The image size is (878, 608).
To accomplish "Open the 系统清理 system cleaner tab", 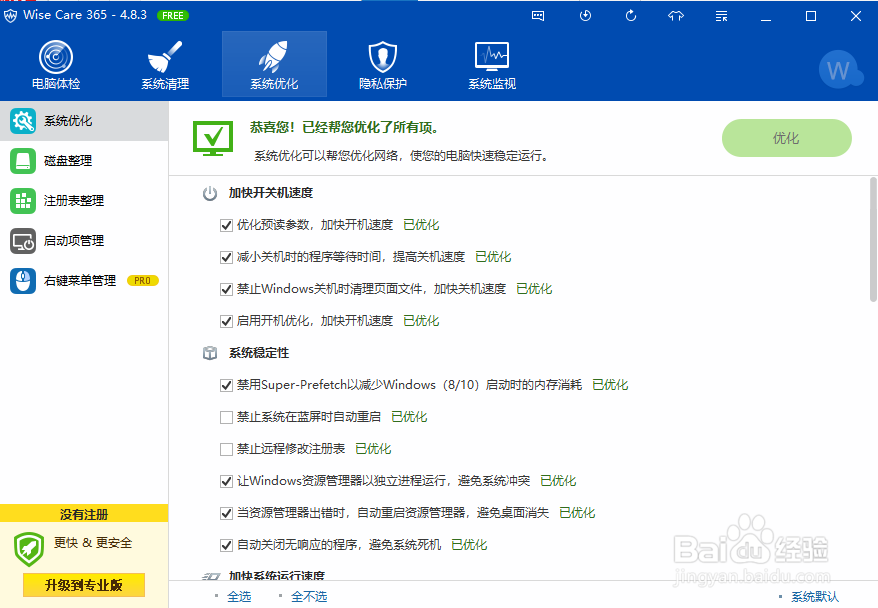I will coord(165,65).
